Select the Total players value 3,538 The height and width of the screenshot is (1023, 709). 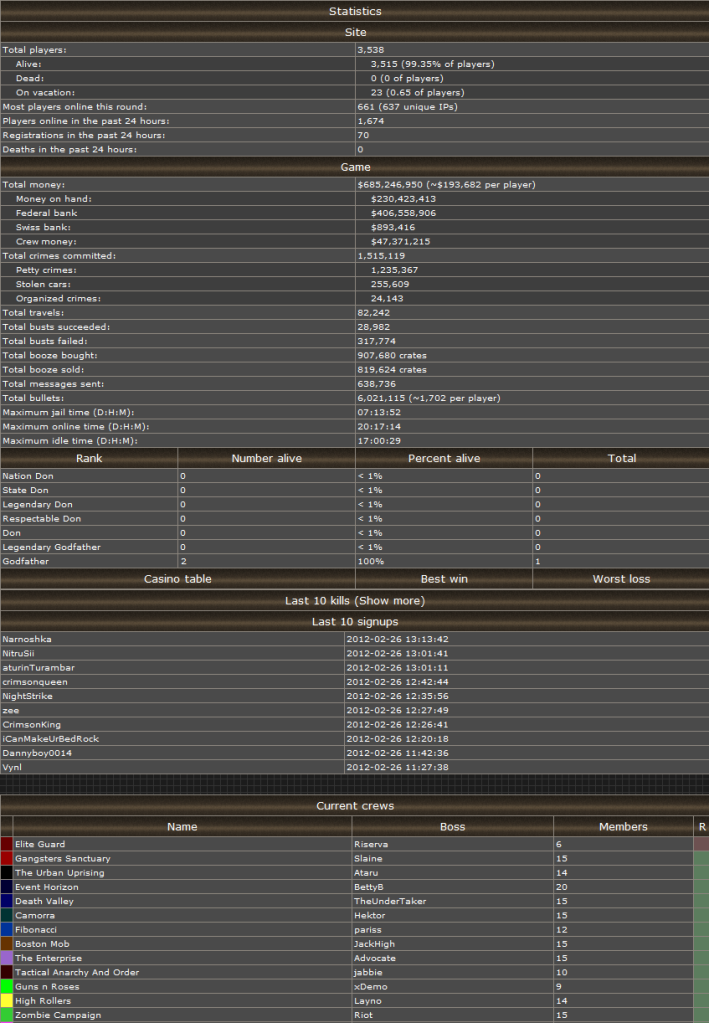[370, 50]
